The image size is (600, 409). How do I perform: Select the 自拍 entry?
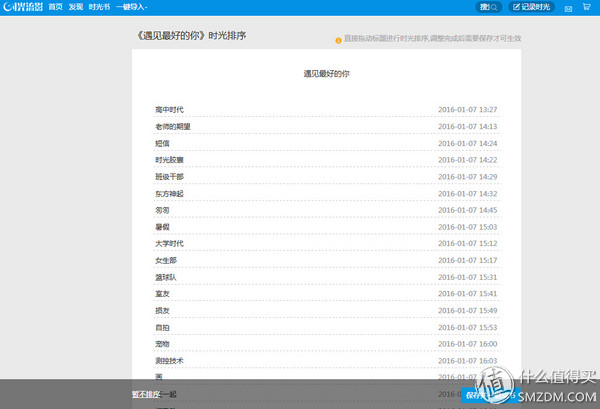point(162,328)
